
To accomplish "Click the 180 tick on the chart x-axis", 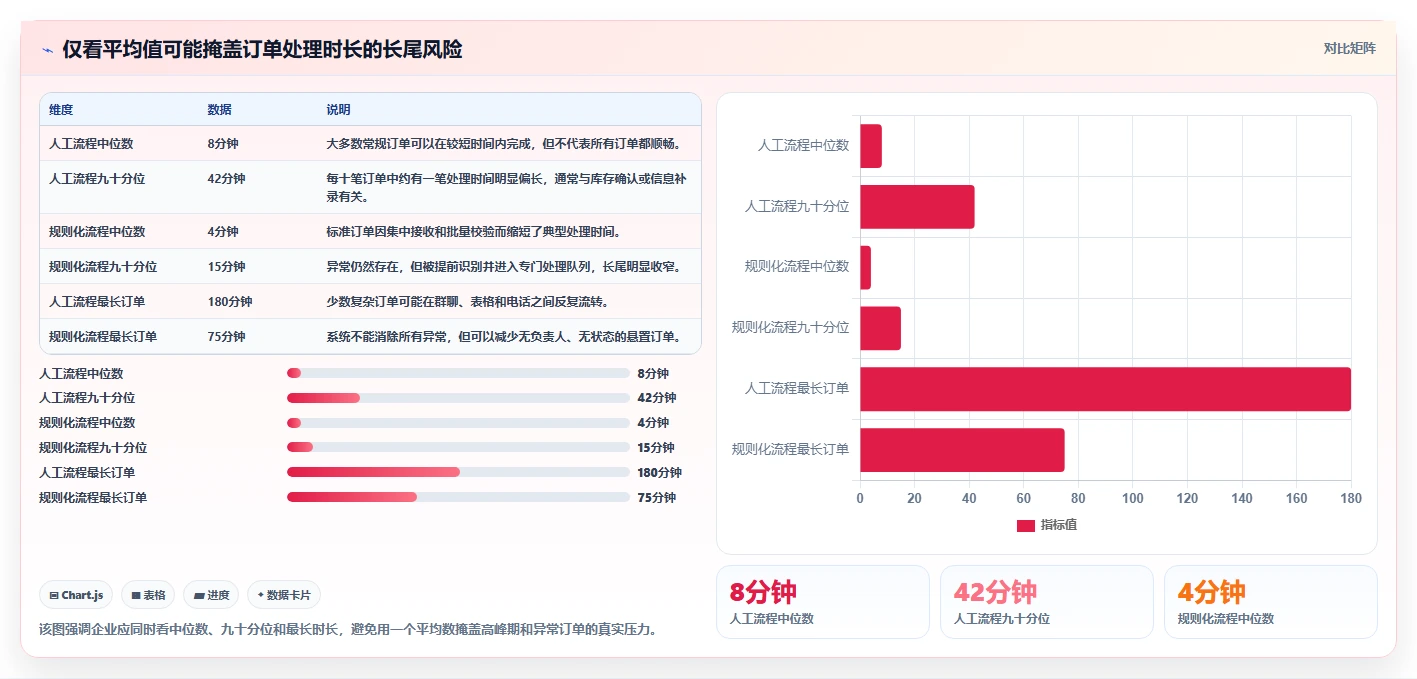I will click(x=1351, y=498).
